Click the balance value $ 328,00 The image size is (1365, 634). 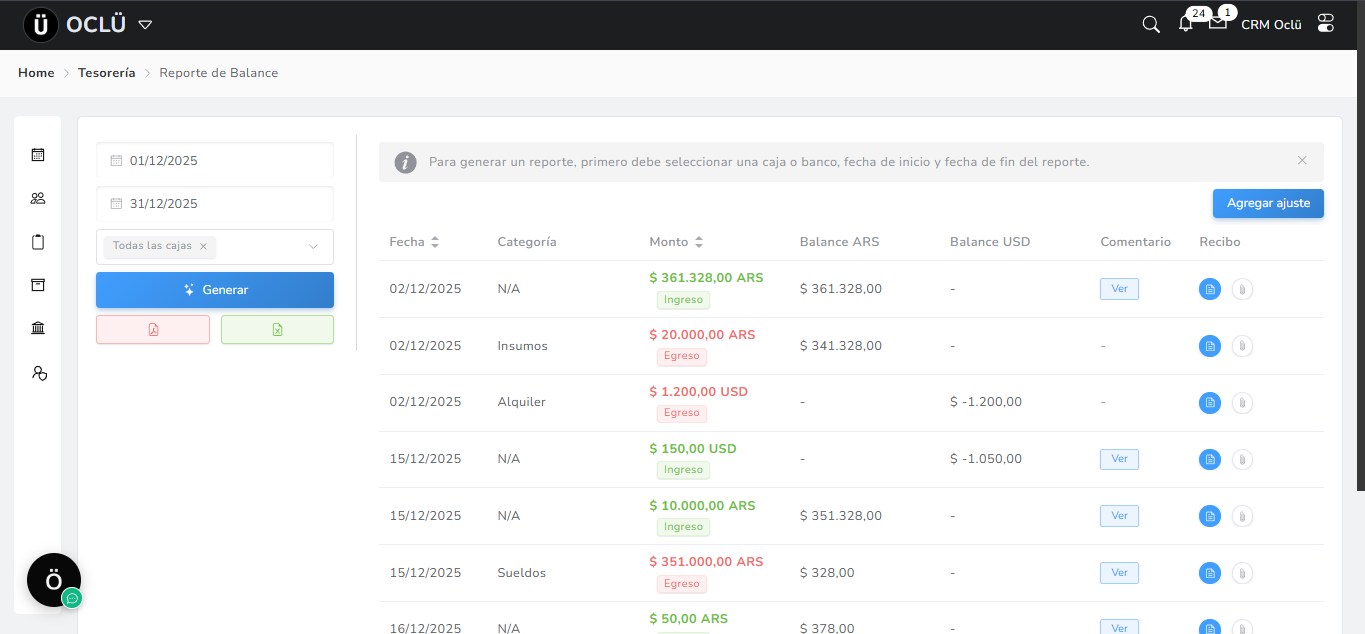click(827, 573)
